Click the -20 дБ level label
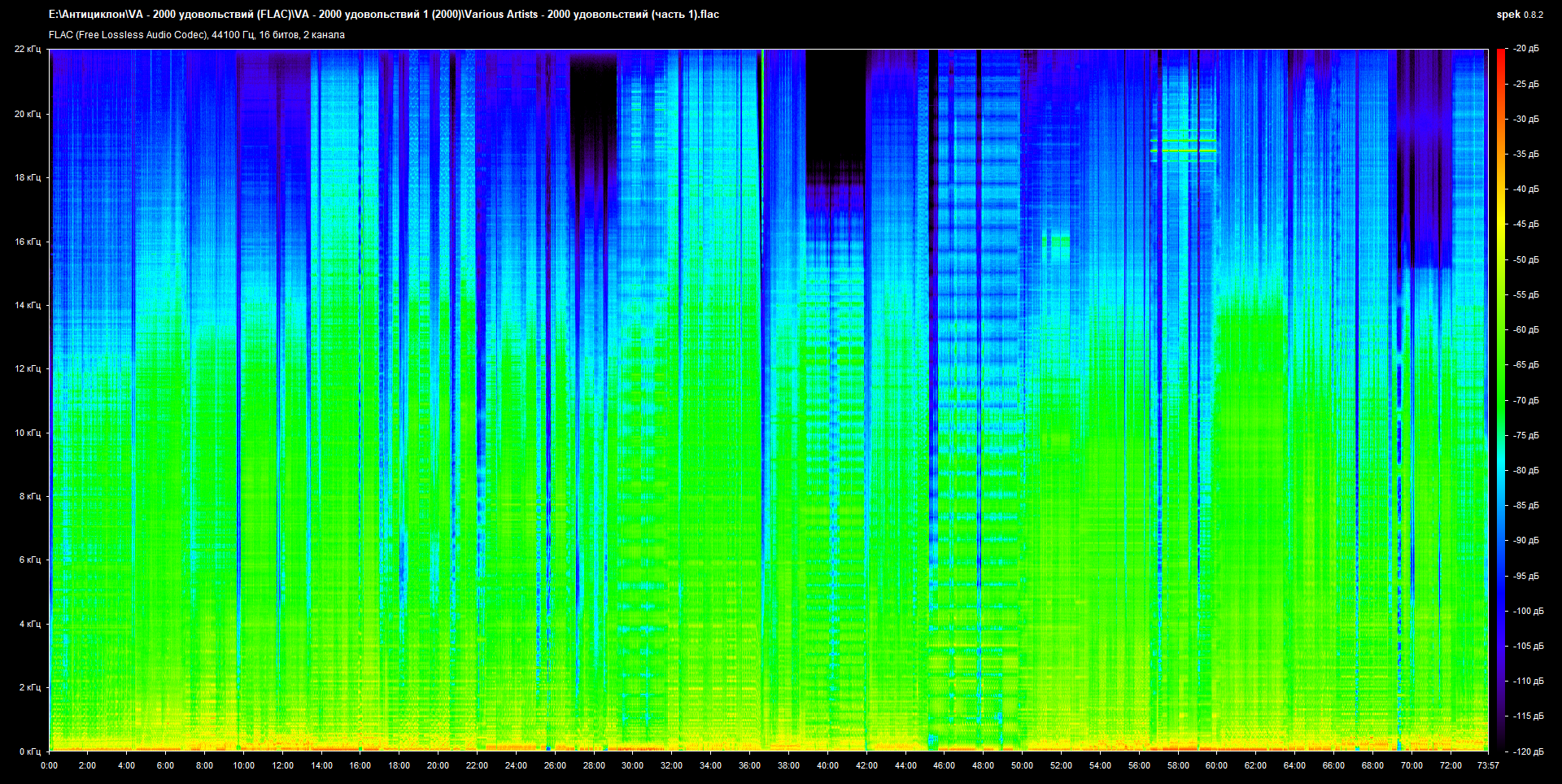 coord(1525,49)
